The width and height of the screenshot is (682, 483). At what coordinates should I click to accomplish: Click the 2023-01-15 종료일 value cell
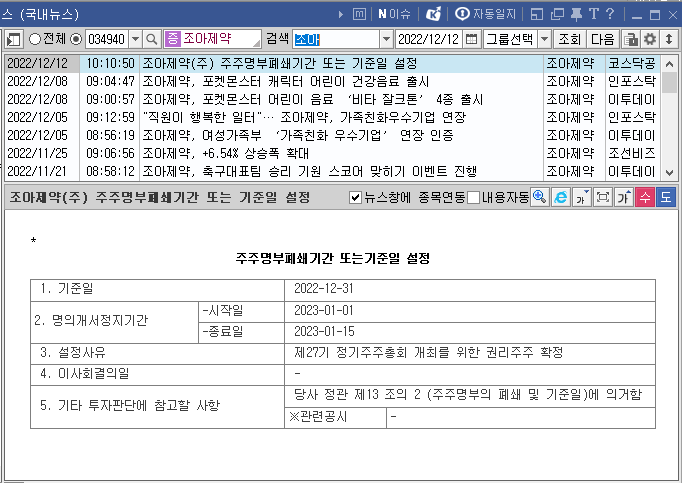click(x=470, y=333)
